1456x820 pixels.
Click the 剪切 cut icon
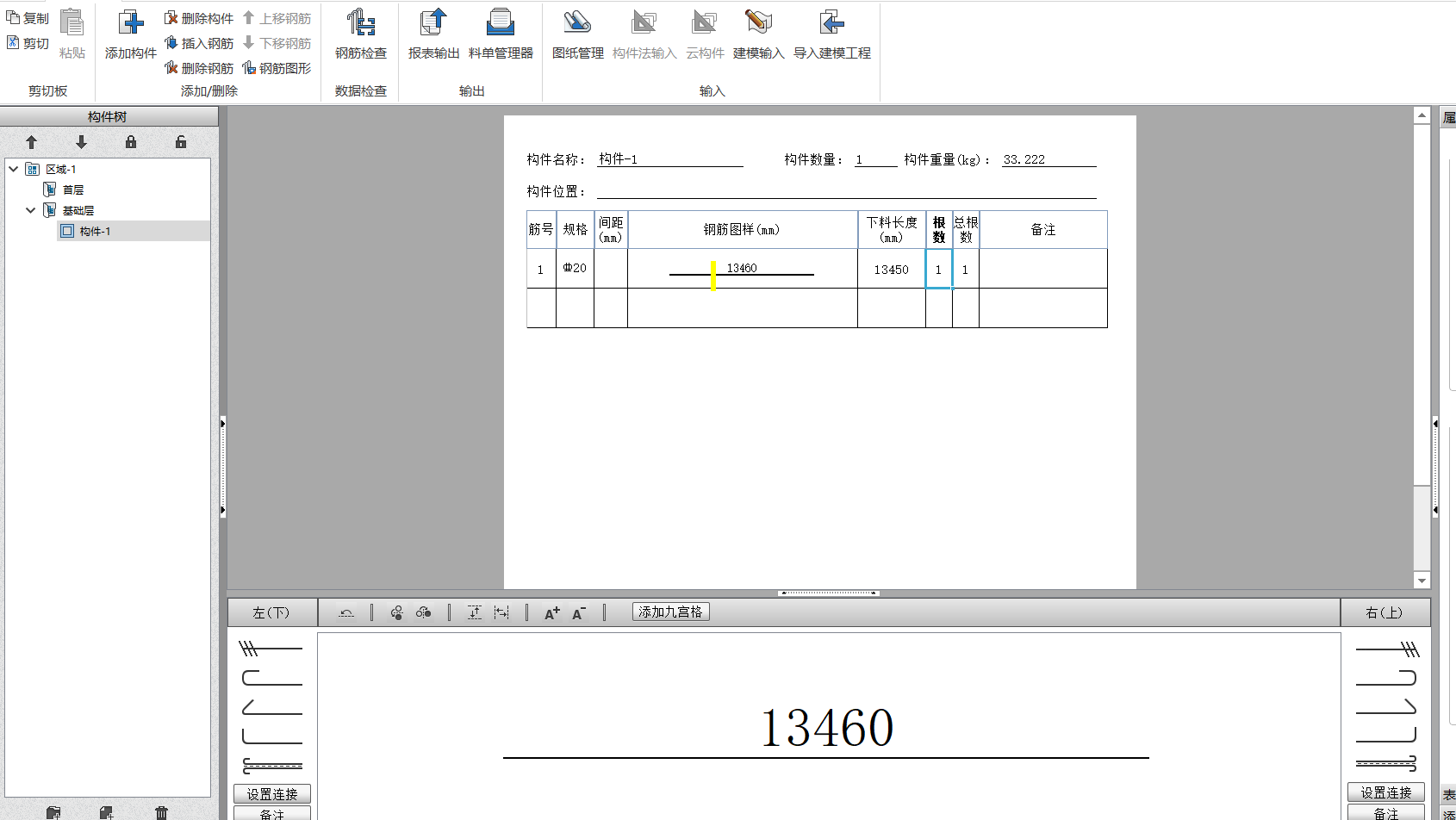click(13, 42)
